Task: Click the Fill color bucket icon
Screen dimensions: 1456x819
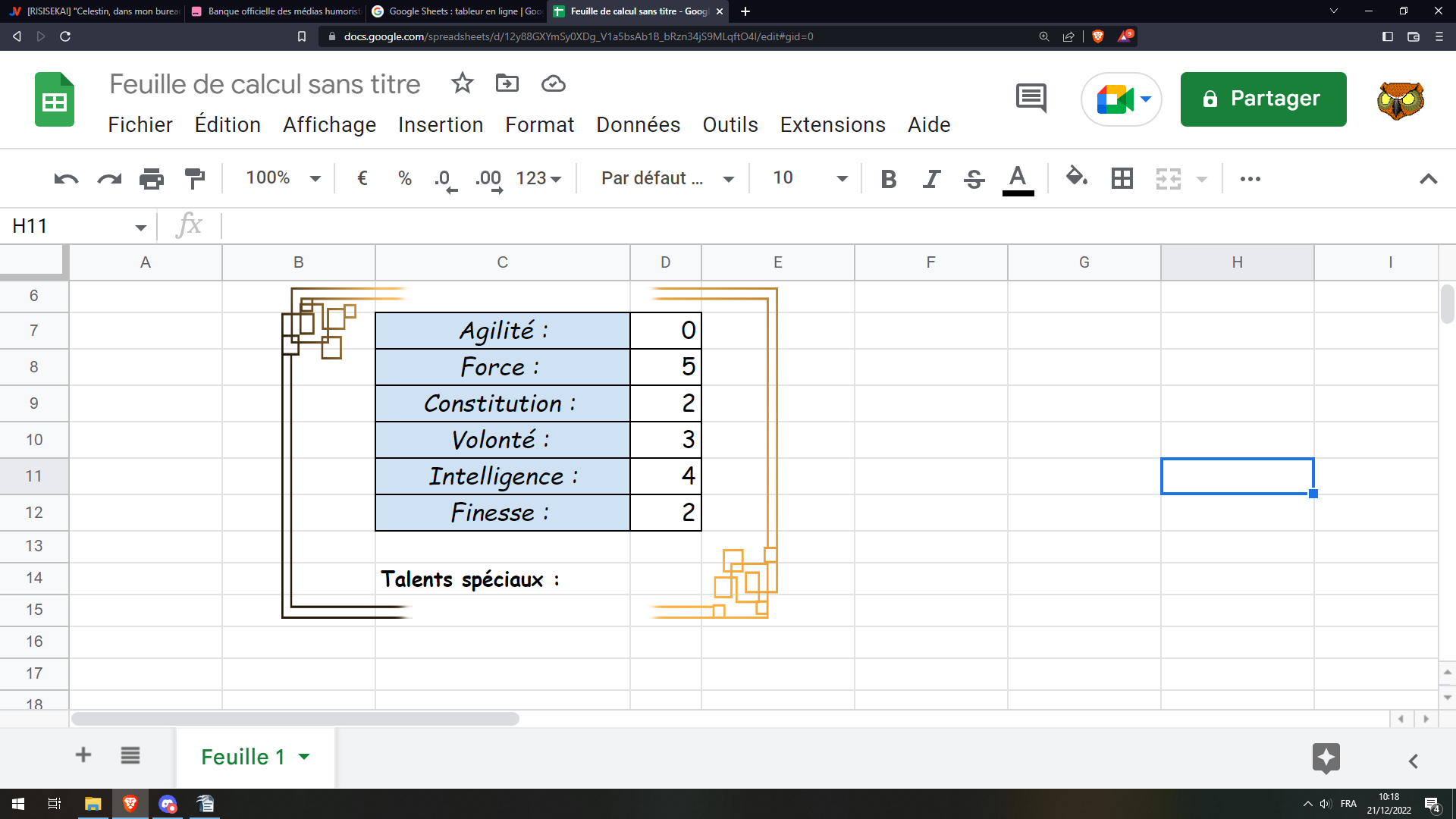Action: [1076, 178]
